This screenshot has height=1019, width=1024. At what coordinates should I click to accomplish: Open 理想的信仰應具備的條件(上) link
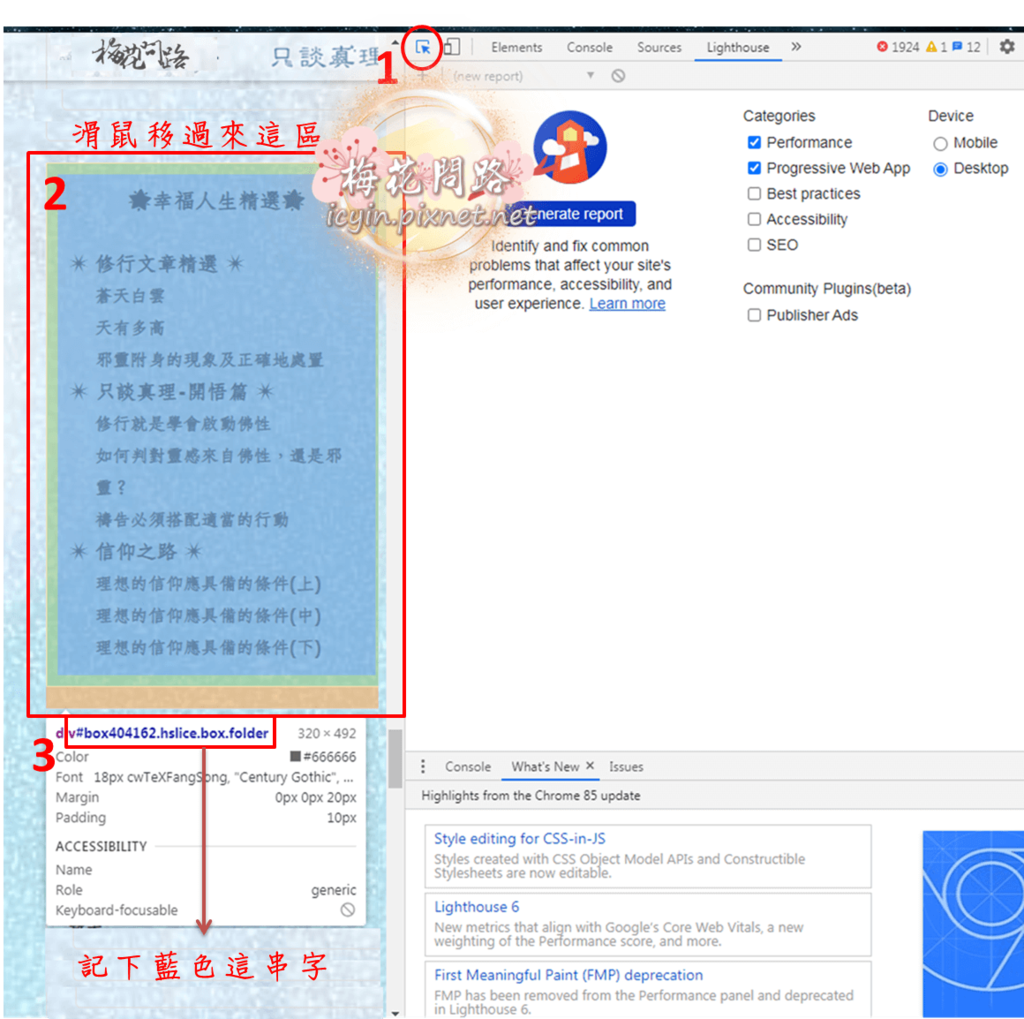[208, 584]
